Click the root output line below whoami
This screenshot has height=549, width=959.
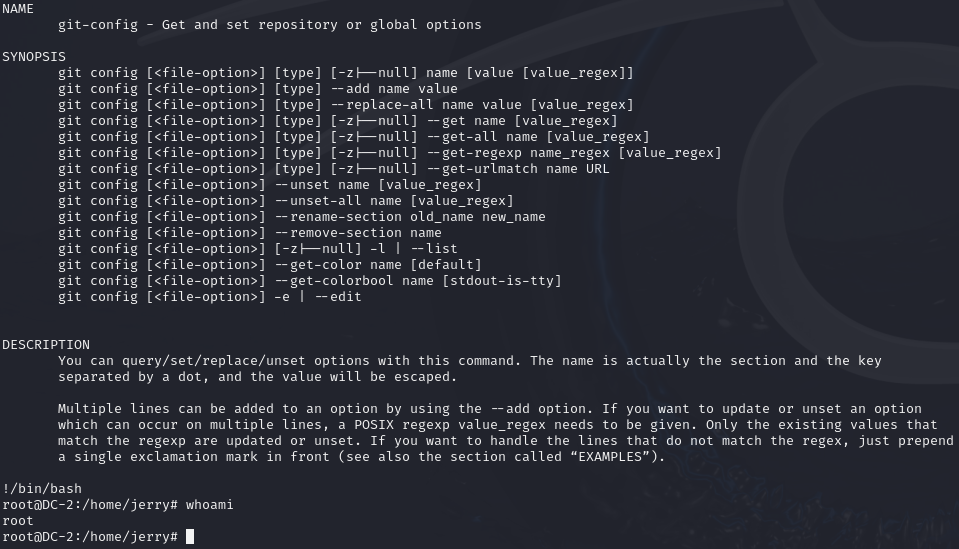coord(18,521)
